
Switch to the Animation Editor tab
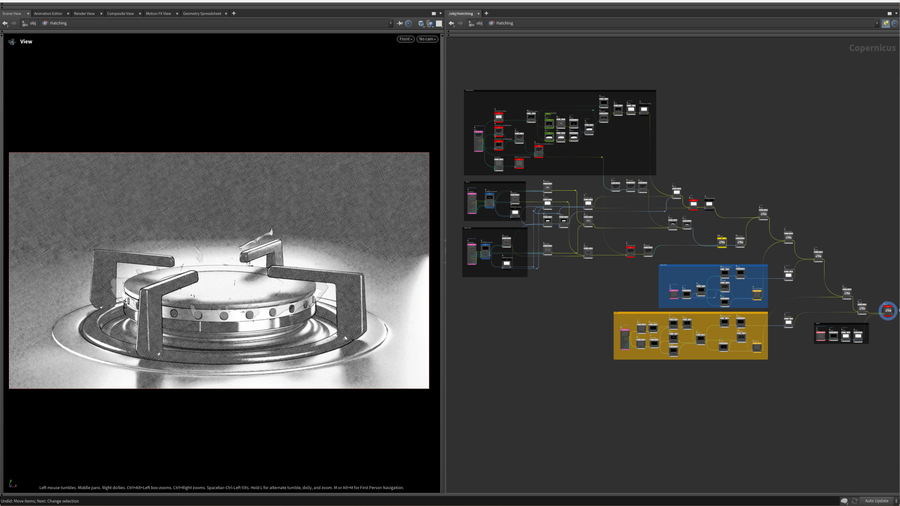coord(48,13)
